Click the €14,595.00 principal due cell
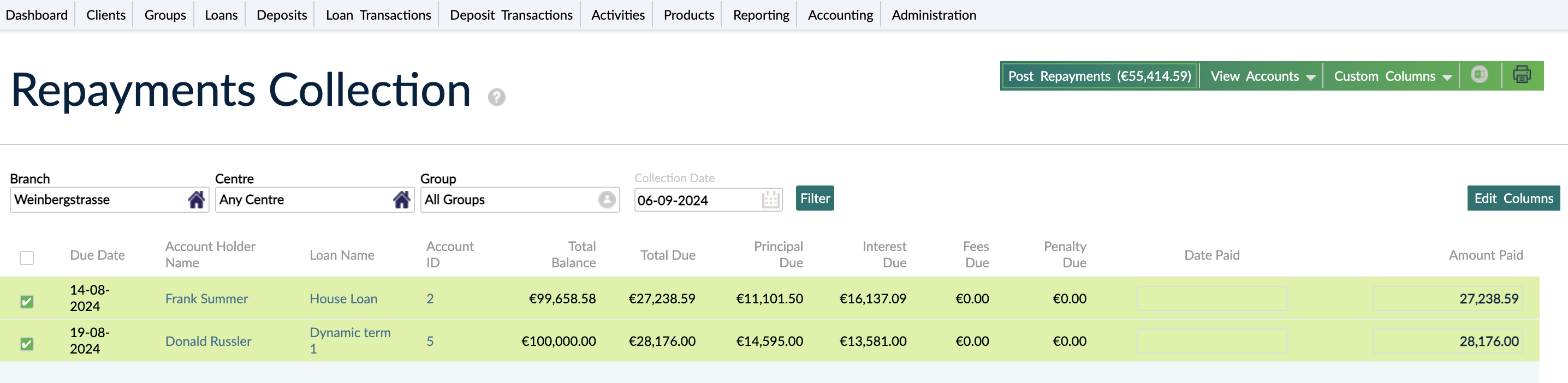 [769, 341]
